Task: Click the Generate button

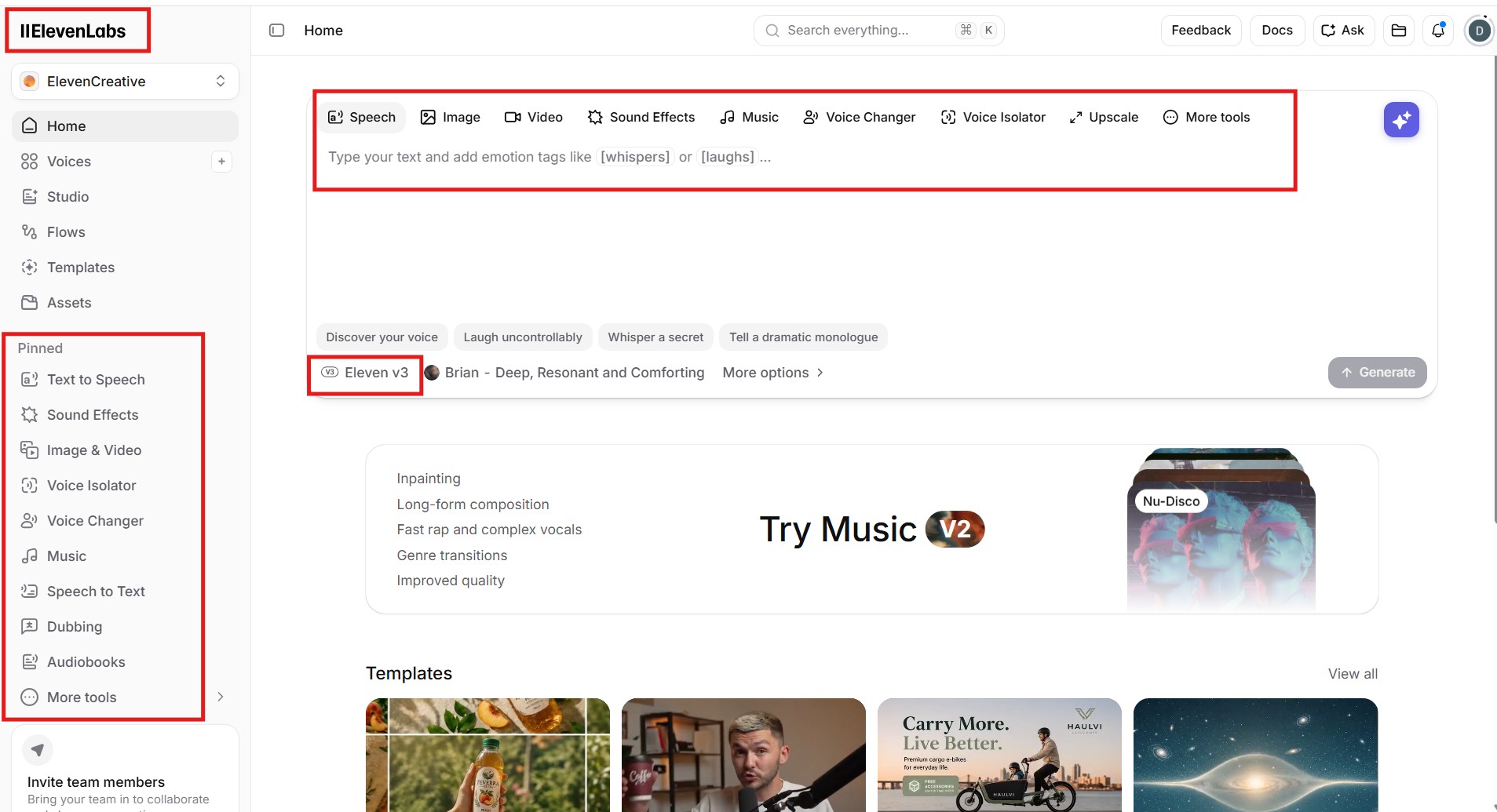Action: pos(1377,373)
